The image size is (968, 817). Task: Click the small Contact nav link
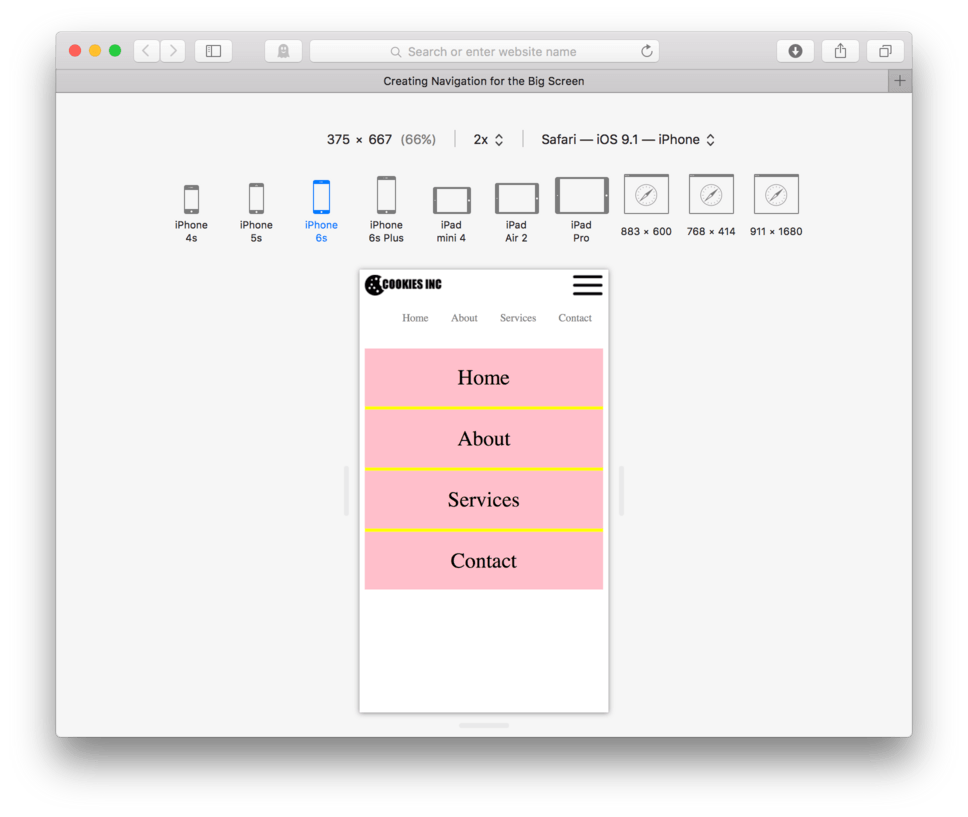(x=575, y=318)
